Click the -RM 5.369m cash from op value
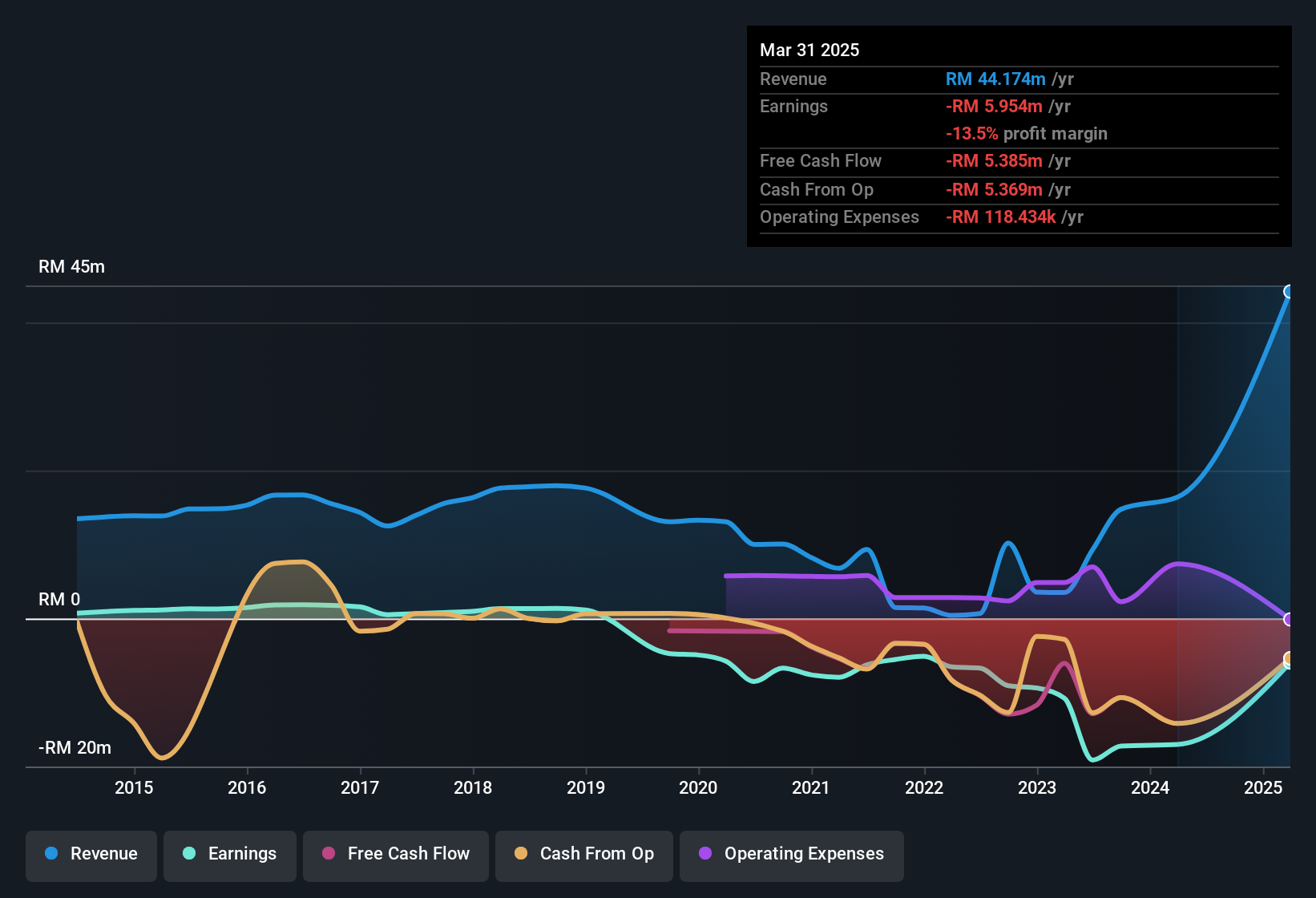1316x898 pixels. click(x=994, y=189)
